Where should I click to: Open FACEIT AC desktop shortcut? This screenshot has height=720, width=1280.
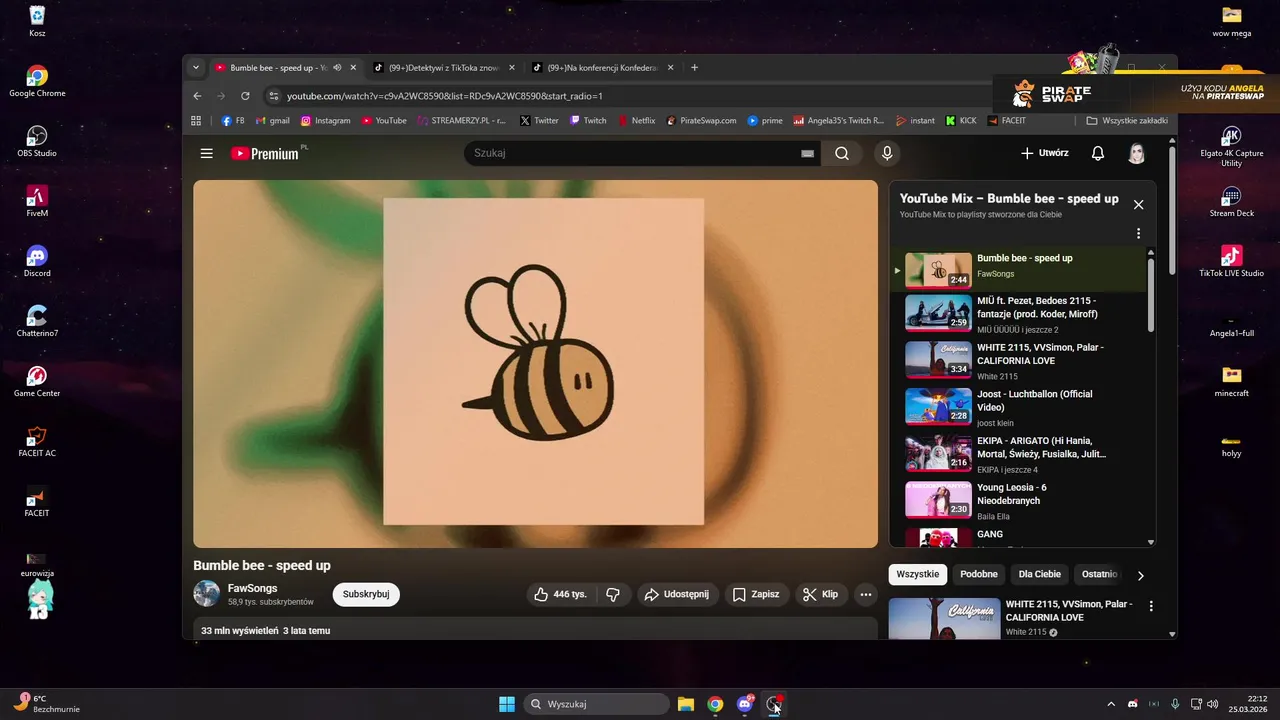click(37, 441)
